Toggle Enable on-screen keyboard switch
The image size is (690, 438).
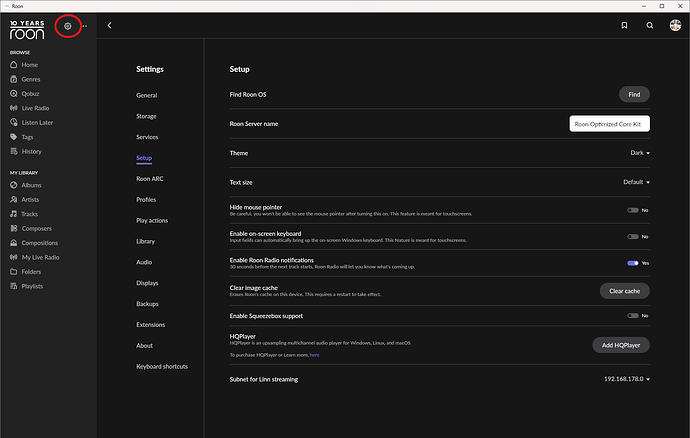[x=633, y=237]
